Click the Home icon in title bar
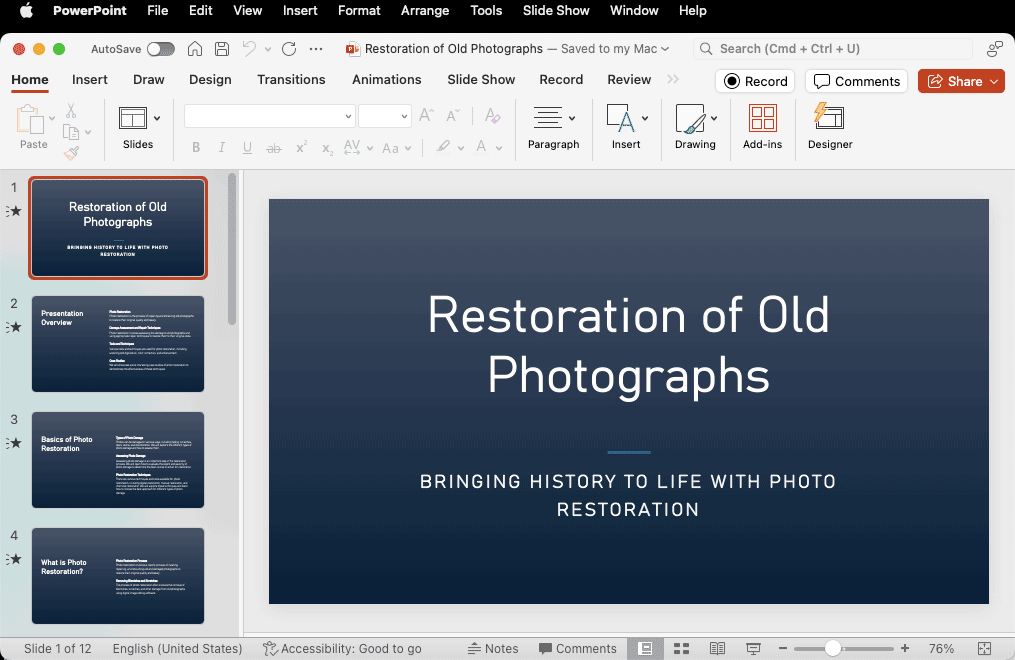Screen dimensions: 1015x660 coord(195,49)
